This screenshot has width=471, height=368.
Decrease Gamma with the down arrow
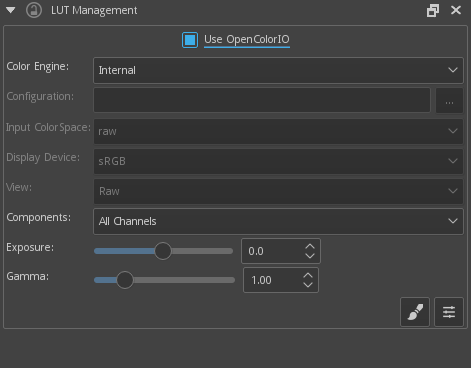click(308, 285)
